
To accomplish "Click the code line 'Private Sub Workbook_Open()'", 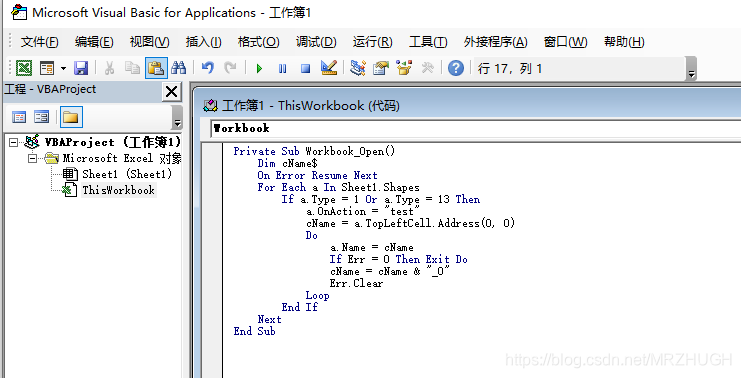I will pos(314,151).
